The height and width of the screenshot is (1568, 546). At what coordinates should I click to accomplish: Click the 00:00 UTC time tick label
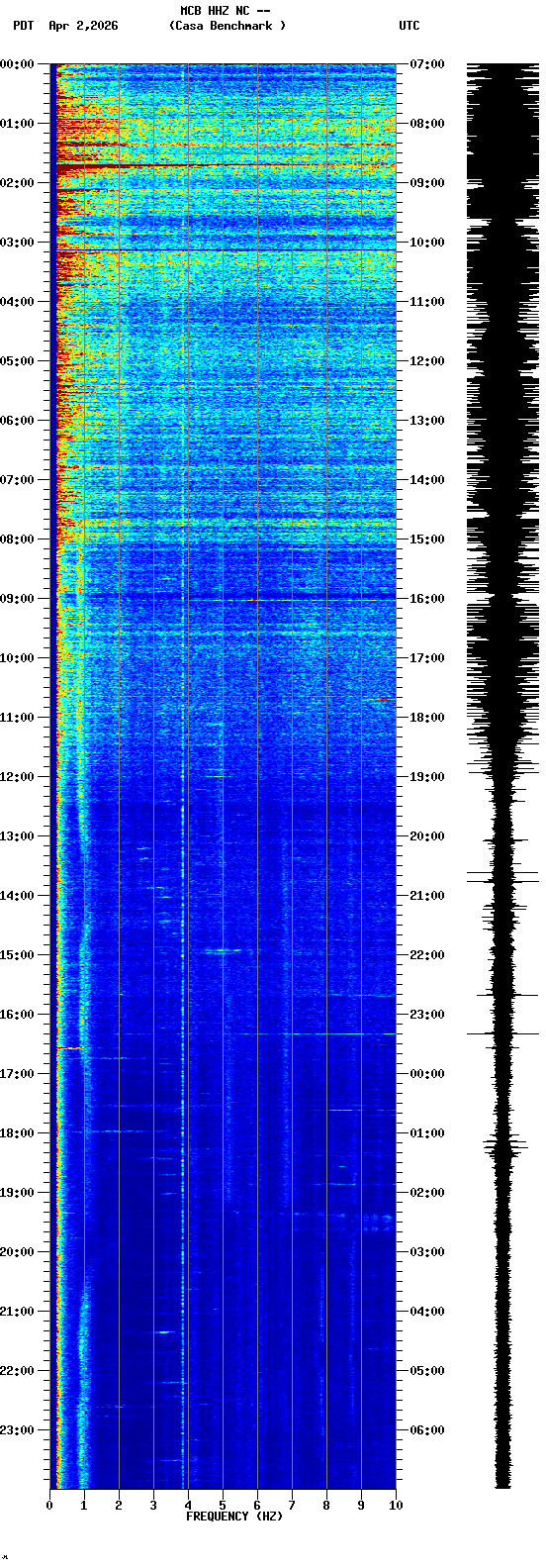[x=426, y=1074]
